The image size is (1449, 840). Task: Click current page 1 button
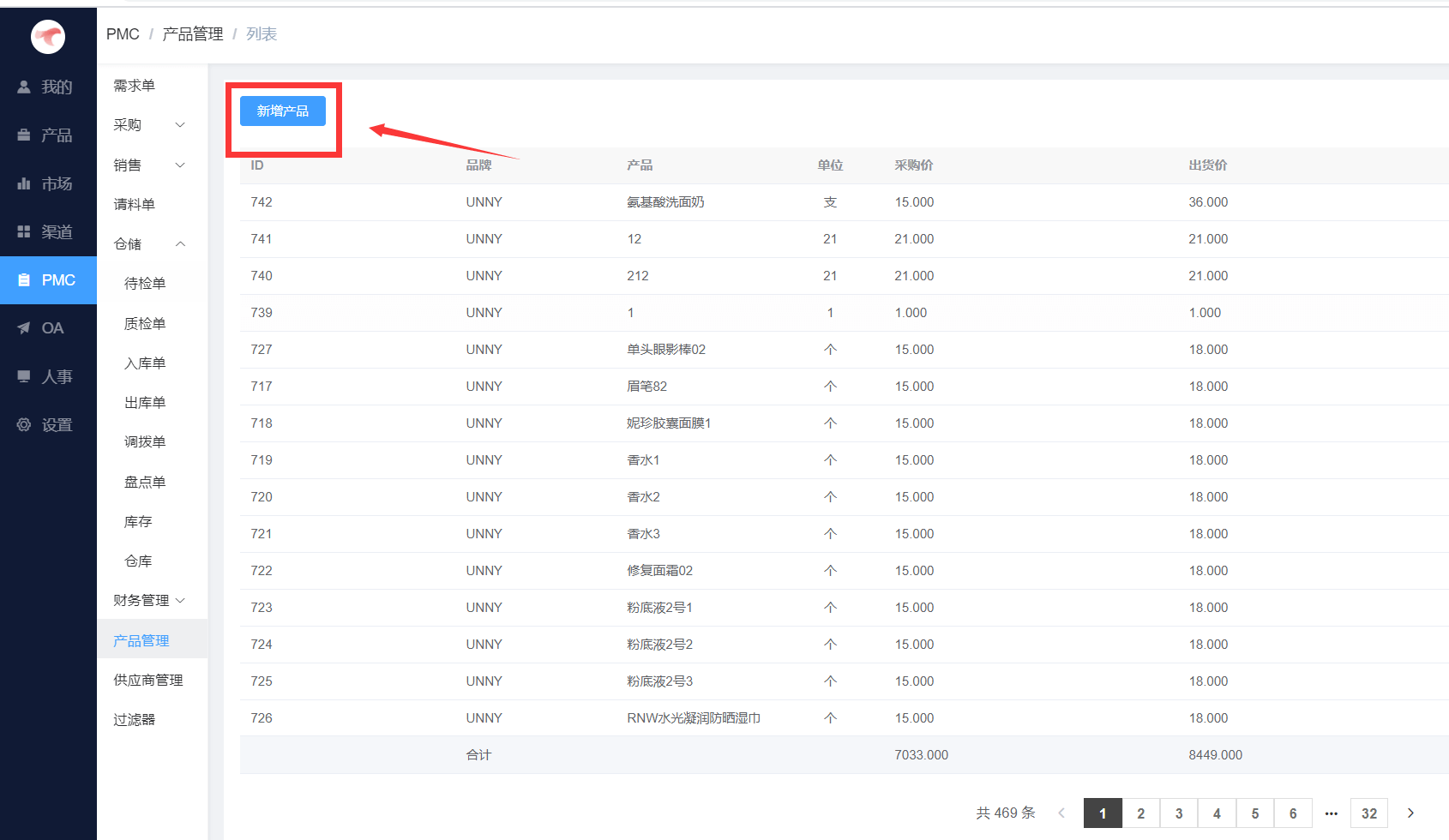pos(1103,813)
